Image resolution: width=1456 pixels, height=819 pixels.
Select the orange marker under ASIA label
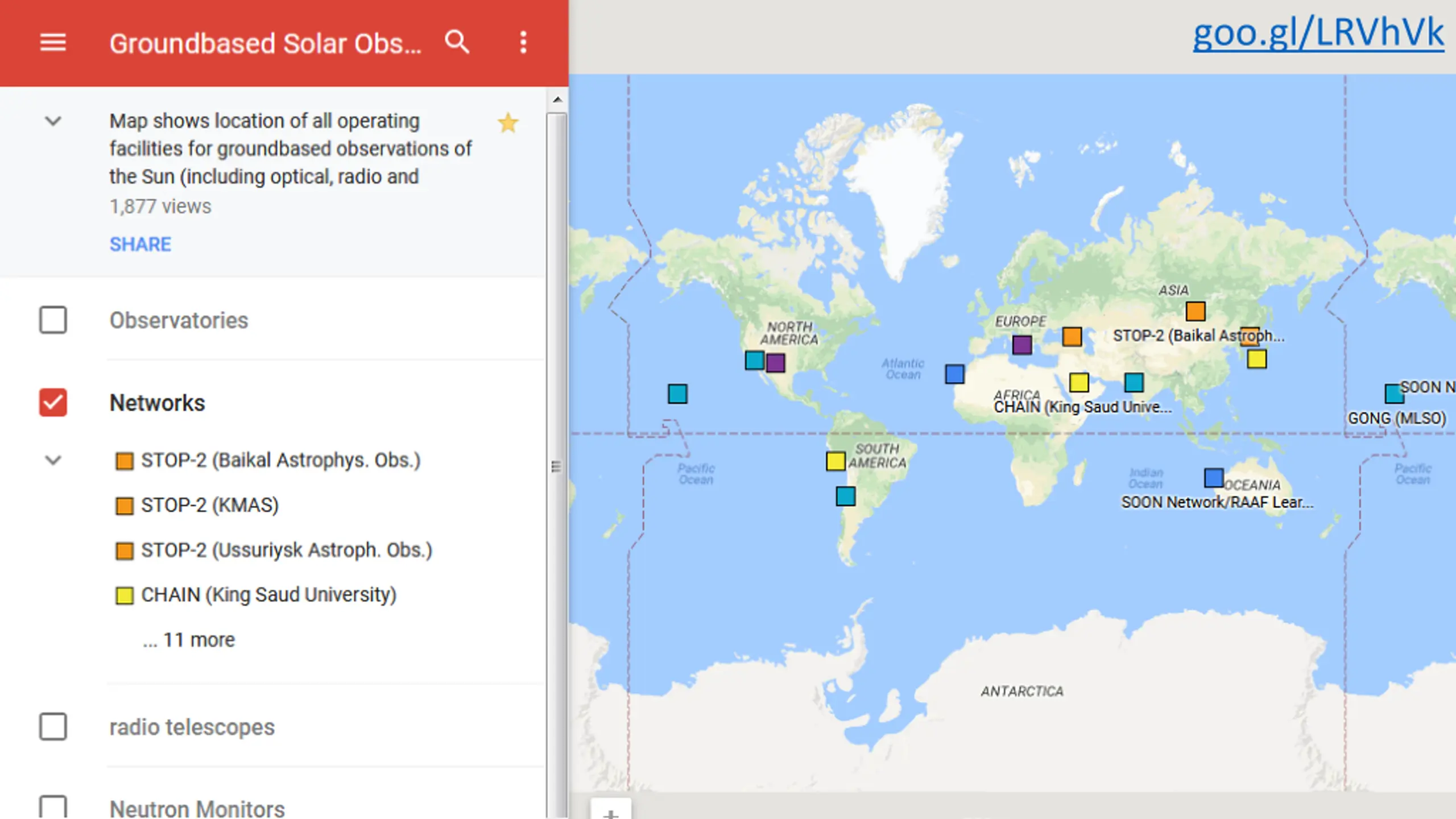coord(1196,311)
